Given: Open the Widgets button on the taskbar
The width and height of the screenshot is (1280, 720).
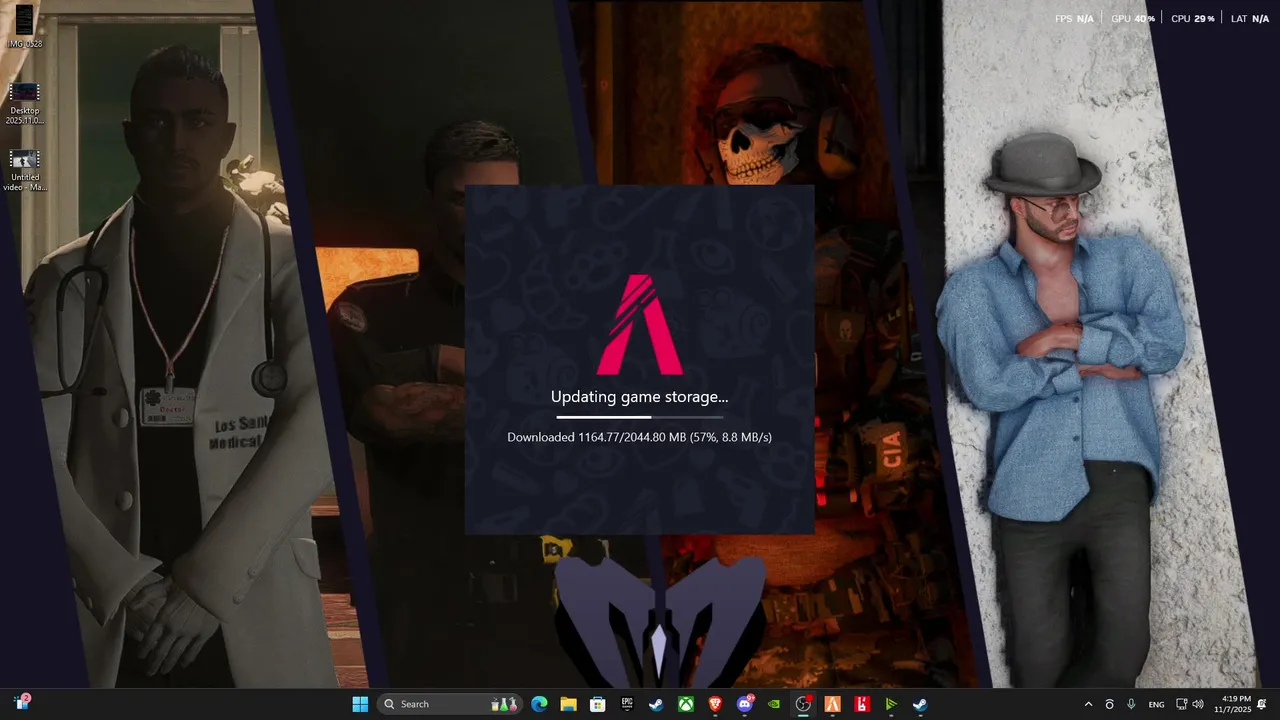Looking at the screenshot, I should pyautogui.click(x=21, y=703).
